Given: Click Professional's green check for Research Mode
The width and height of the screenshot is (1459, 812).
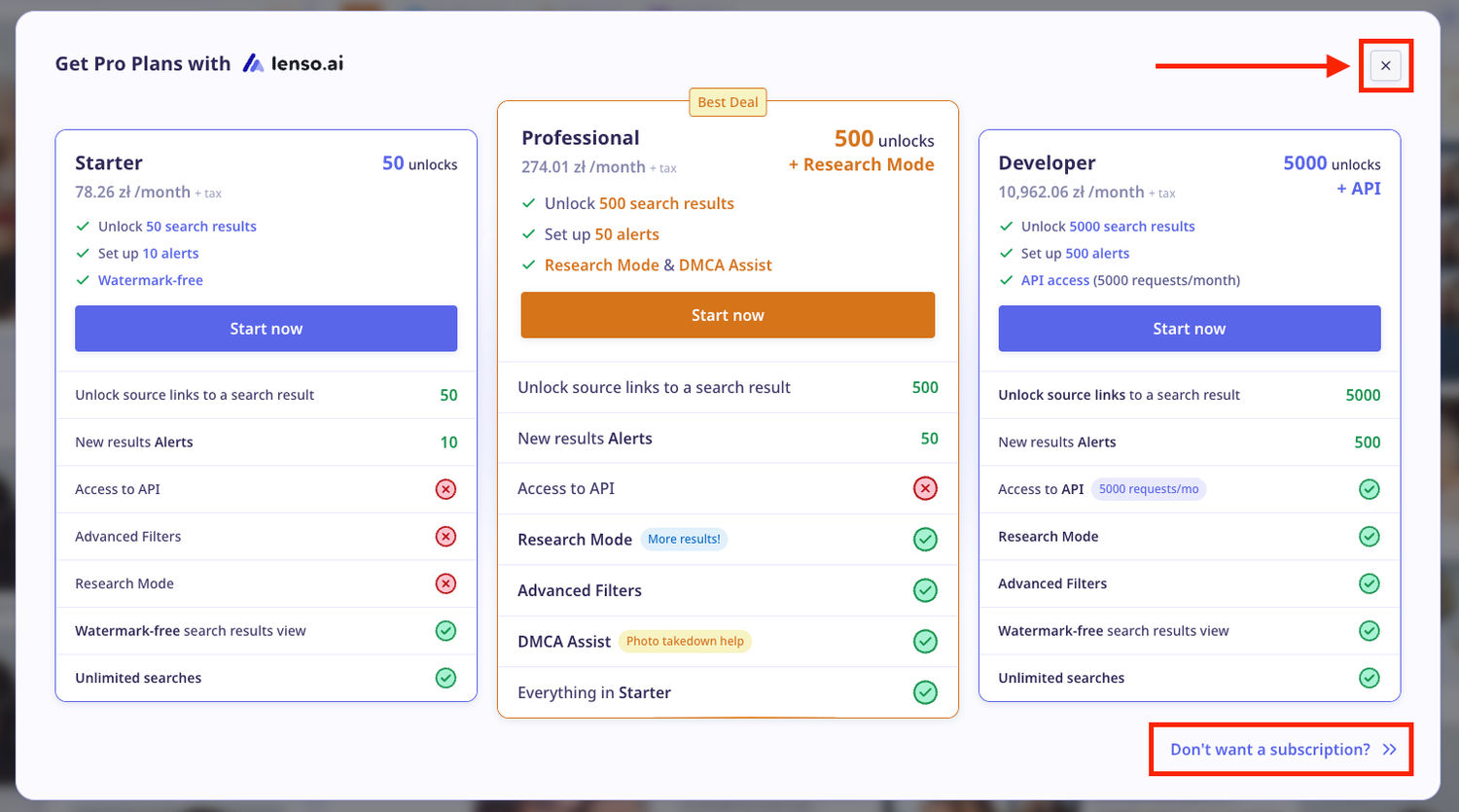Looking at the screenshot, I should [x=925, y=540].
